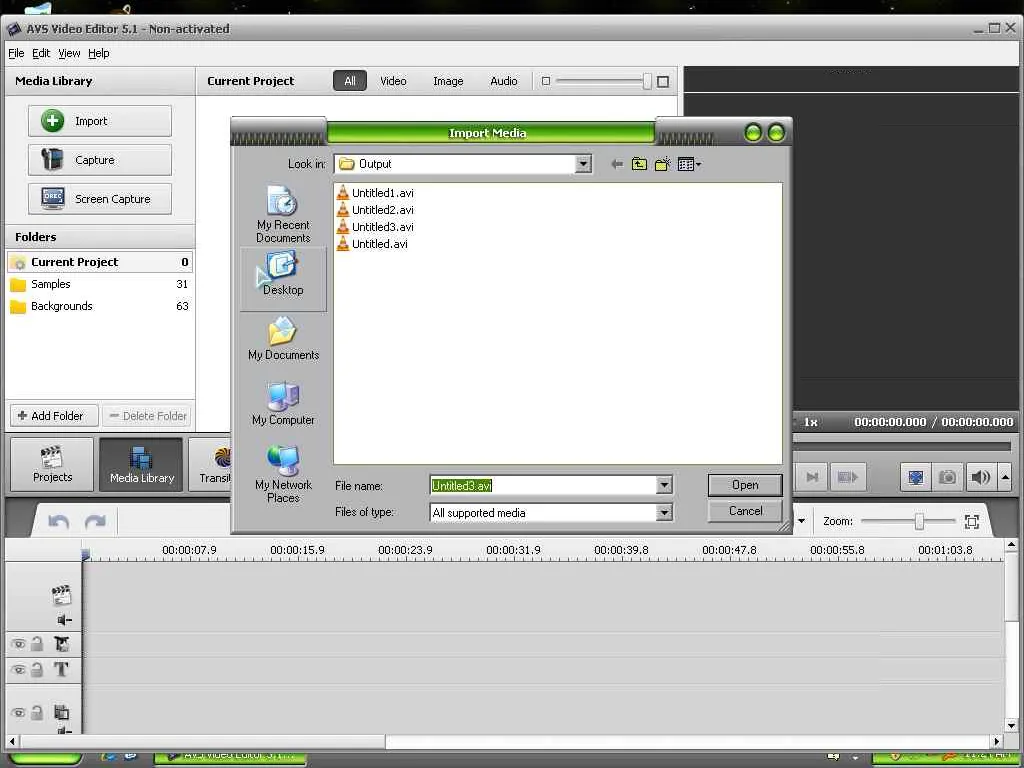This screenshot has width=1024, height=768.
Task: Open the view menu dropdown in dialog
Action: [689, 164]
